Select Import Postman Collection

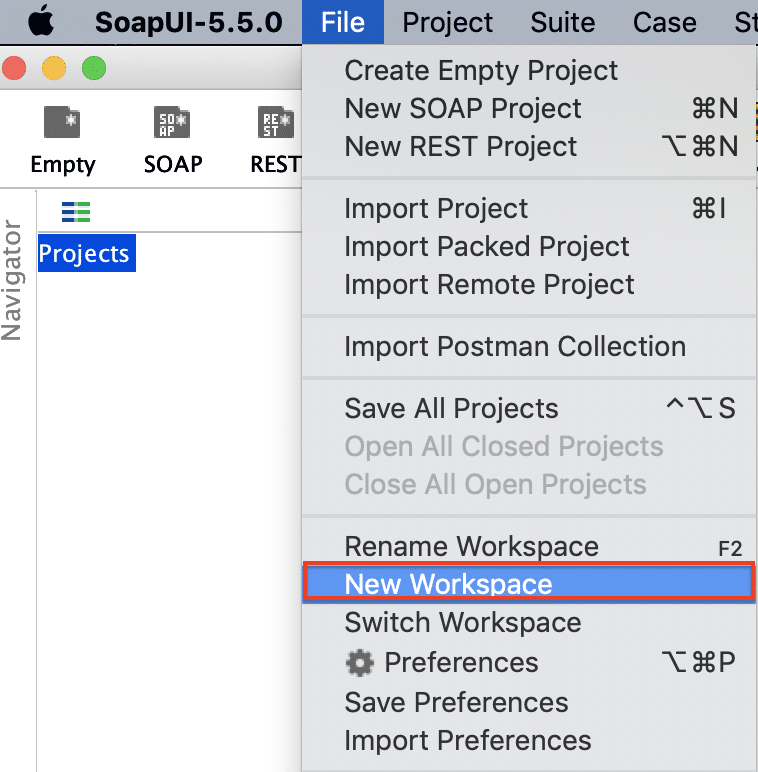coord(529,346)
